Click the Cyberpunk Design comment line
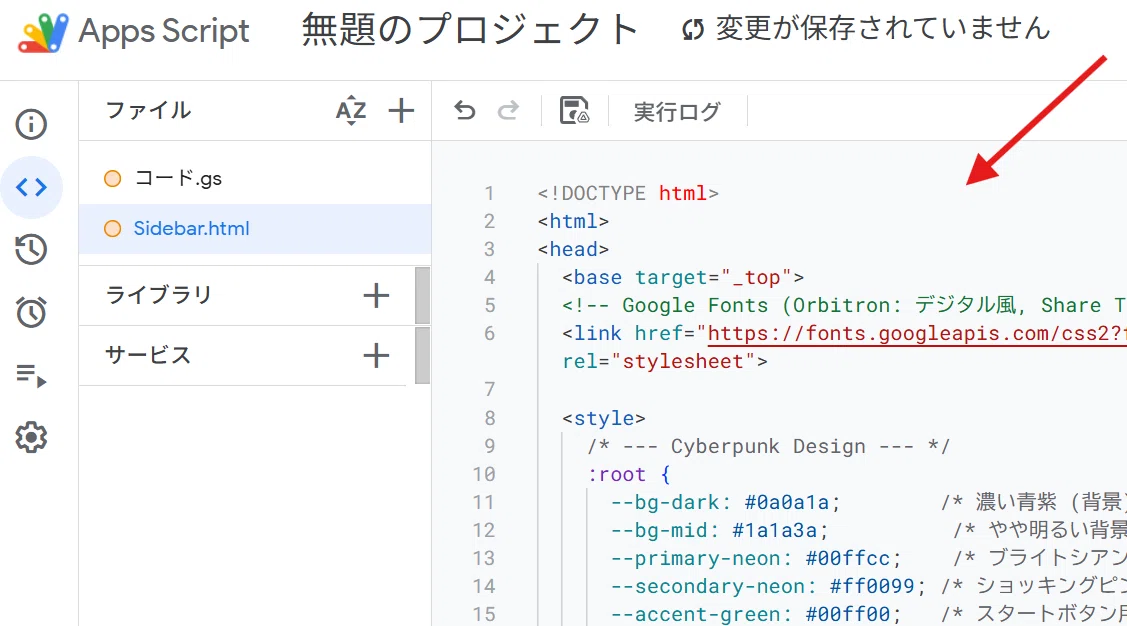 pos(768,446)
